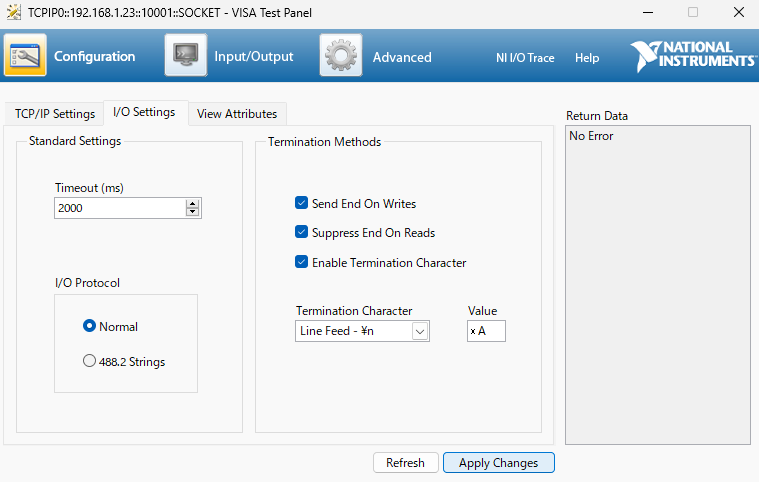This screenshot has width=759, height=482.
Task: Toggle Suppress End On Reads checkbox
Action: click(x=302, y=232)
